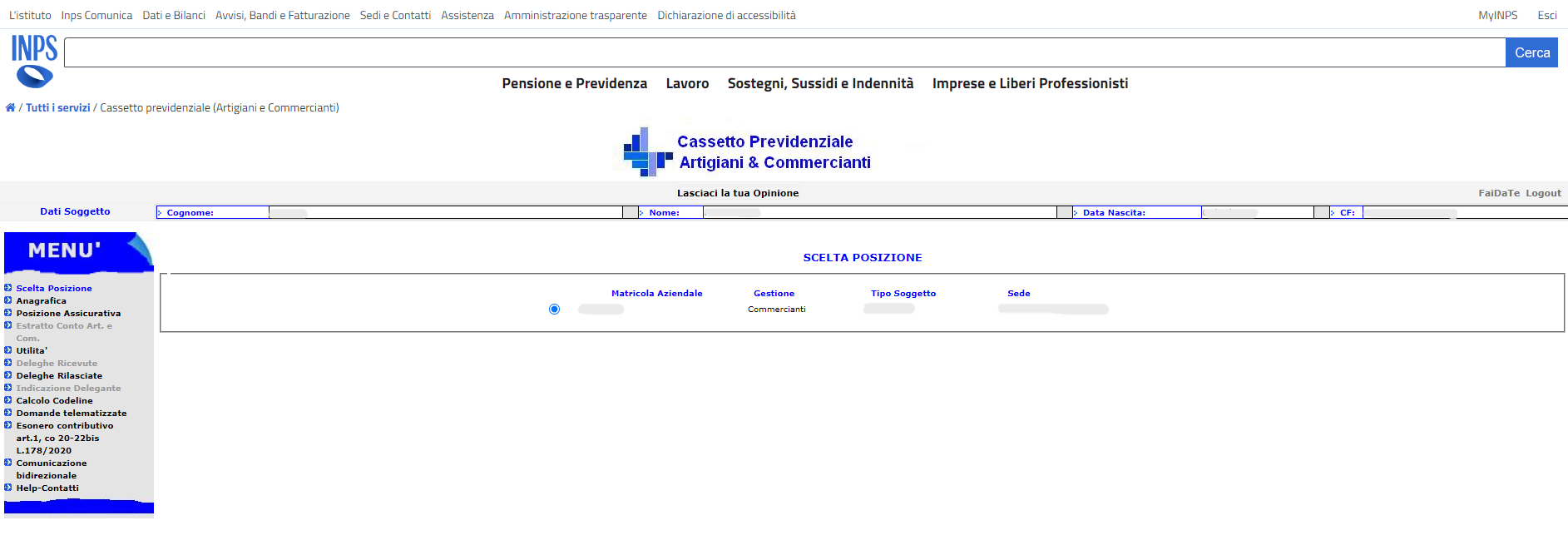Click the Matricola Aziendale column header
The image size is (1568, 555).
[x=657, y=293]
